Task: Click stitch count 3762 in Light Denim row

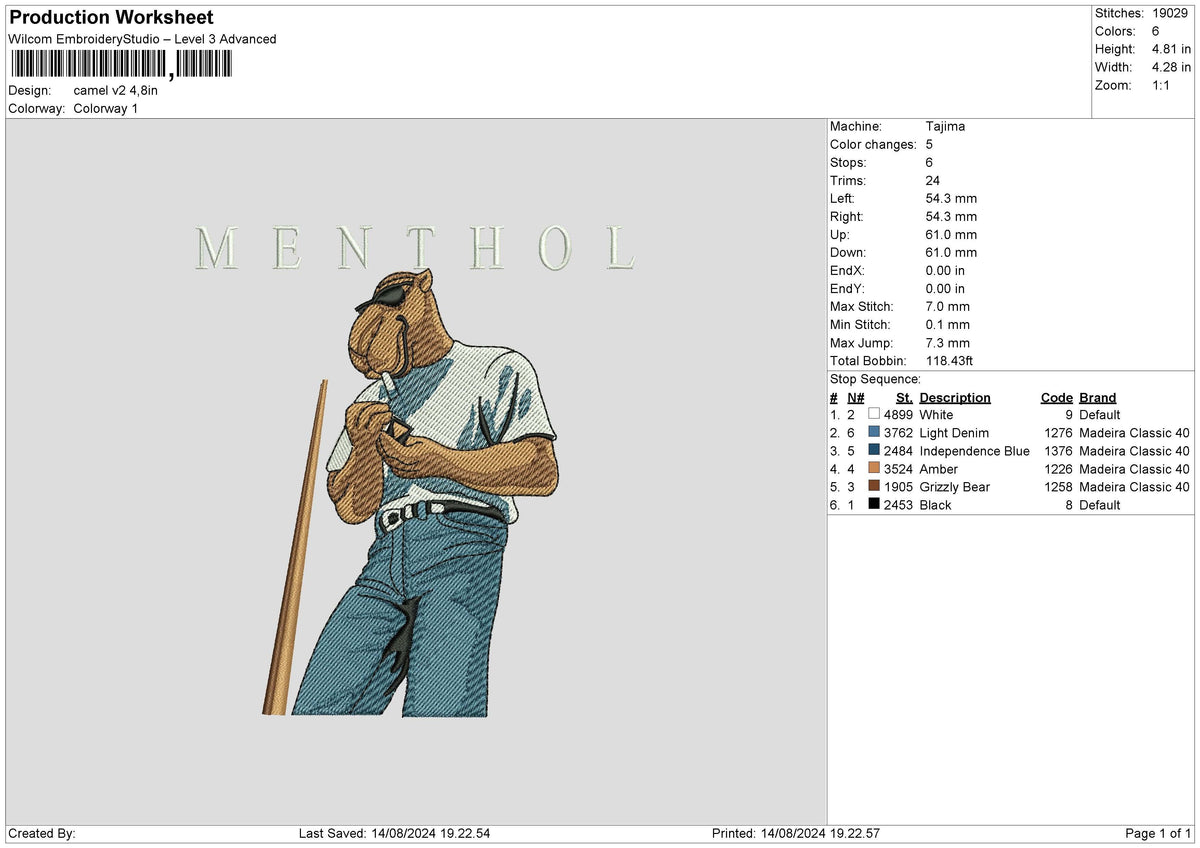Action: [x=898, y=432]
